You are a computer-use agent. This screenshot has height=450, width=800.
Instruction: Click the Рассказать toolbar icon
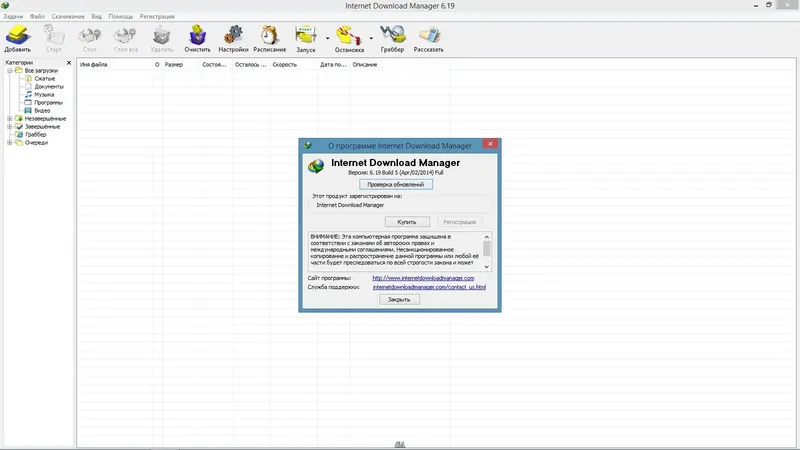pyautogui.click(x=429, y=38)
